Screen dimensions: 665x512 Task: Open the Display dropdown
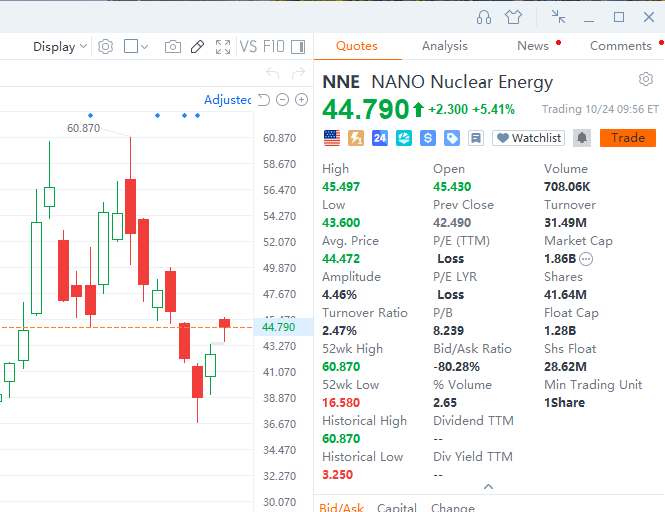click(x=60, y=47)
